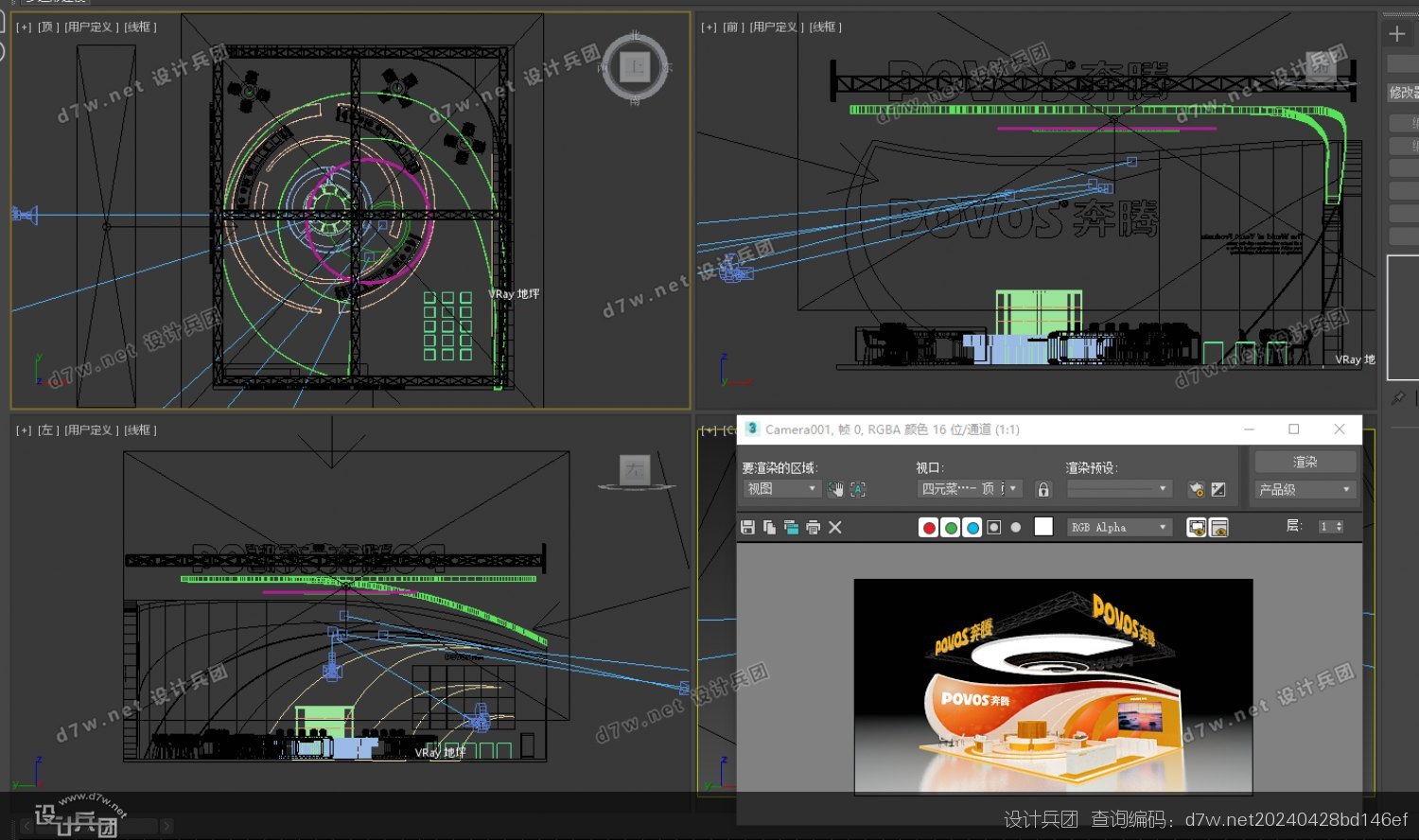Viewport: 1419px width, 840px height.
Task: Copy the rendered image to clipboard
Action: point(769,527)
